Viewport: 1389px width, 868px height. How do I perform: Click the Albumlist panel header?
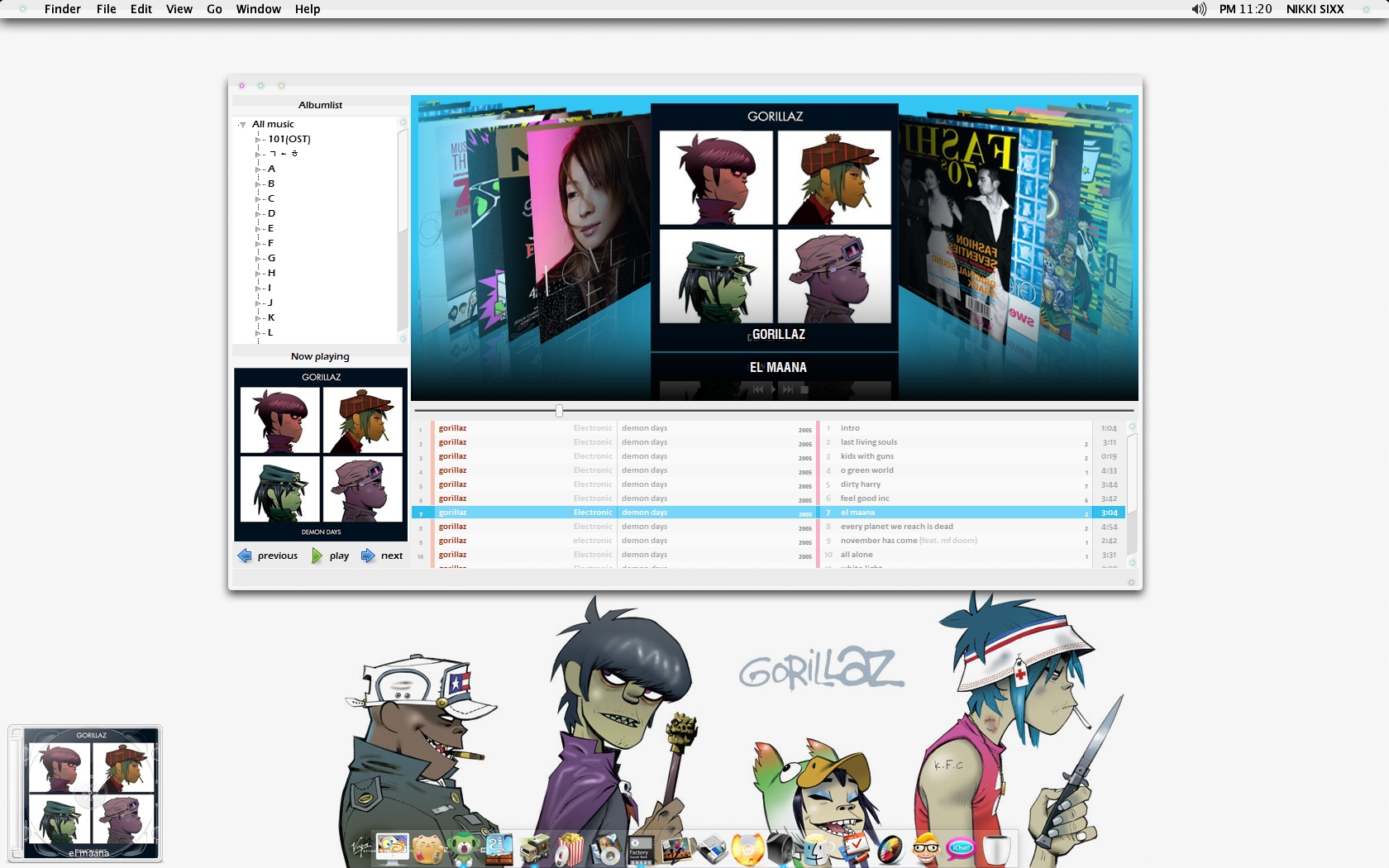point(320,105)
